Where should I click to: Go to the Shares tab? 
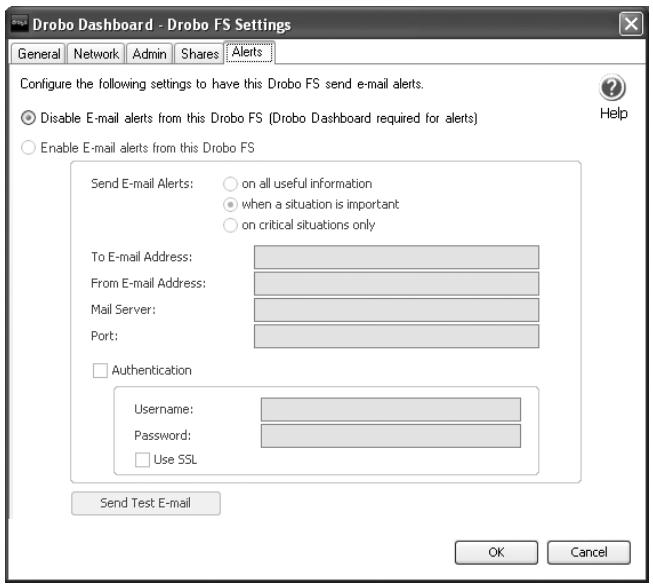coord(199,54)
